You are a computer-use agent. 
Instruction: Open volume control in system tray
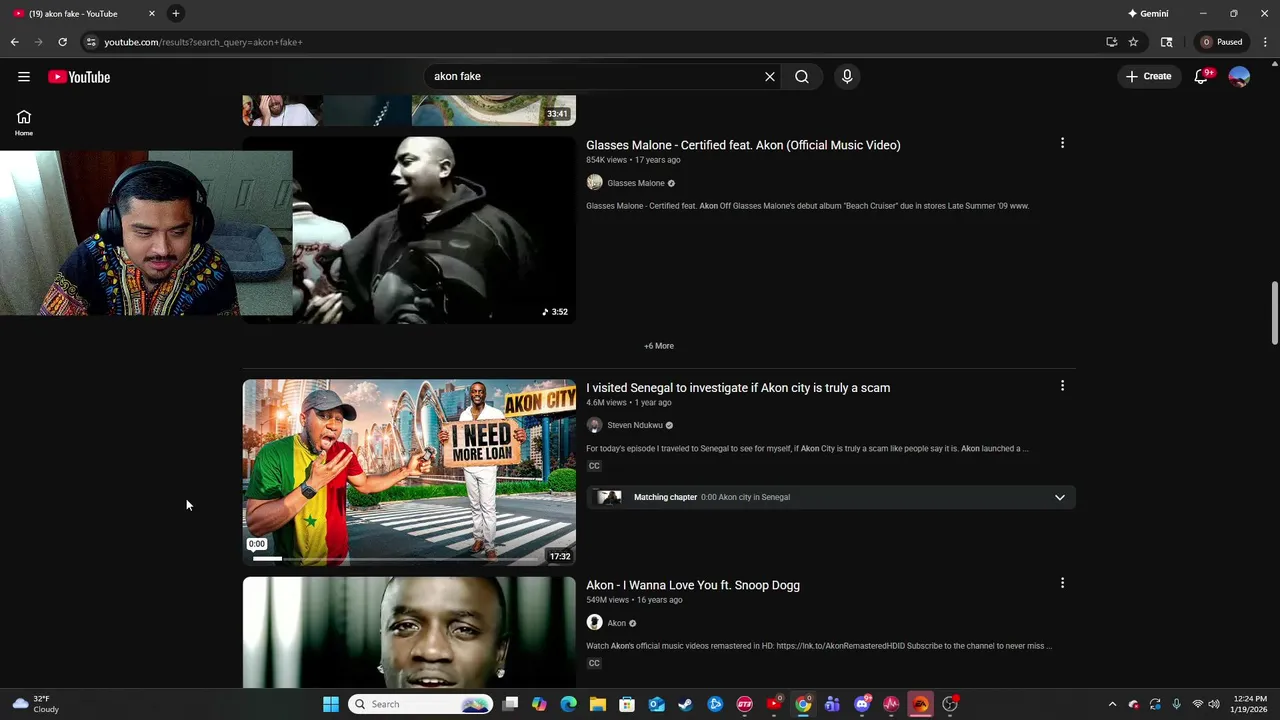1214,704
